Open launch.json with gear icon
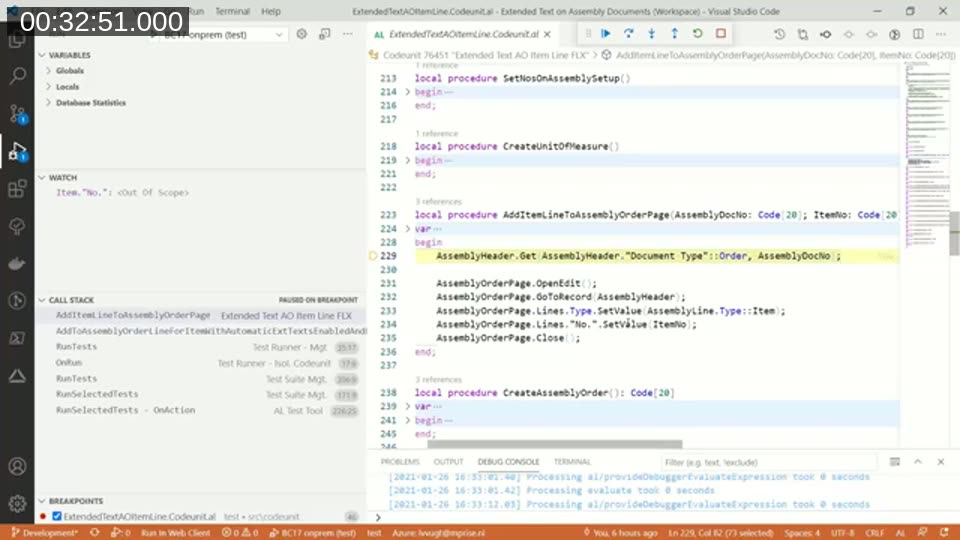 tap(302, 34)
